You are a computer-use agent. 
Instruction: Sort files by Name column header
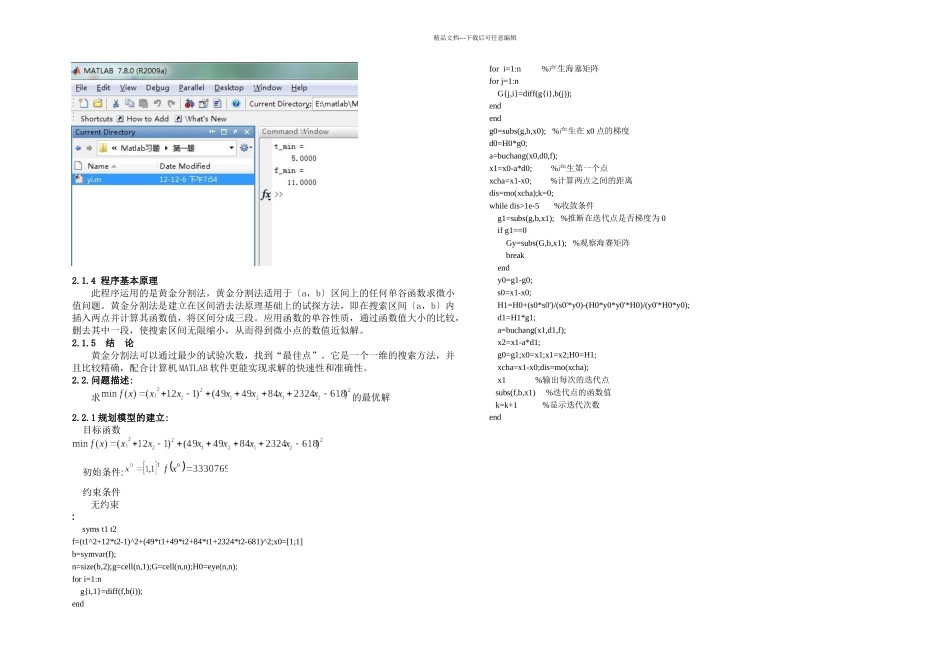[x=120, y=166]
